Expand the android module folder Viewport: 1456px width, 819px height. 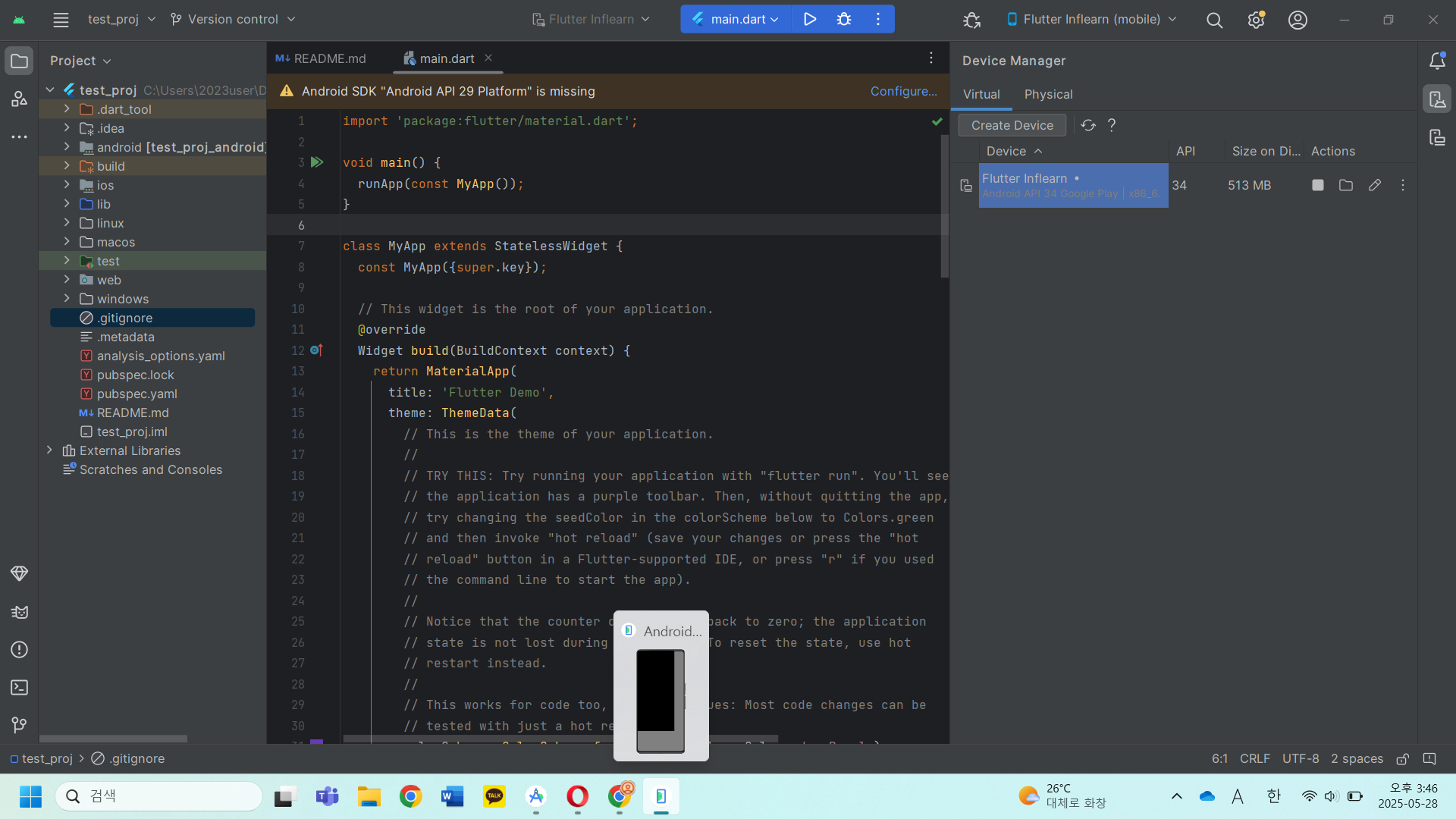click(67, 147)
